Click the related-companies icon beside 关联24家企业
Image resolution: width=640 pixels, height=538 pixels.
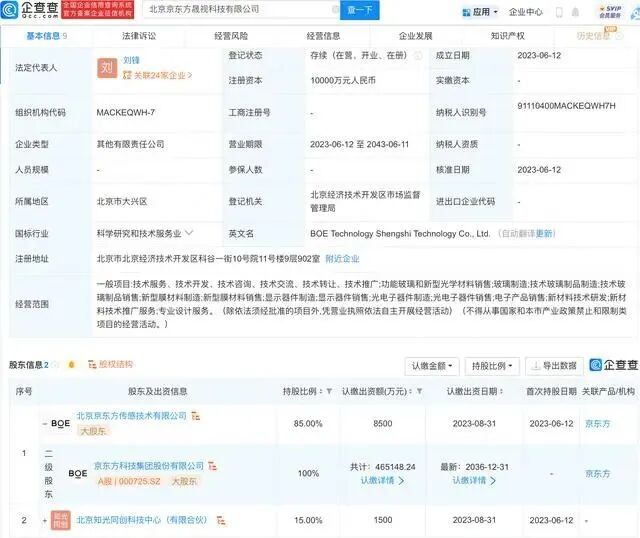(127, 75)
